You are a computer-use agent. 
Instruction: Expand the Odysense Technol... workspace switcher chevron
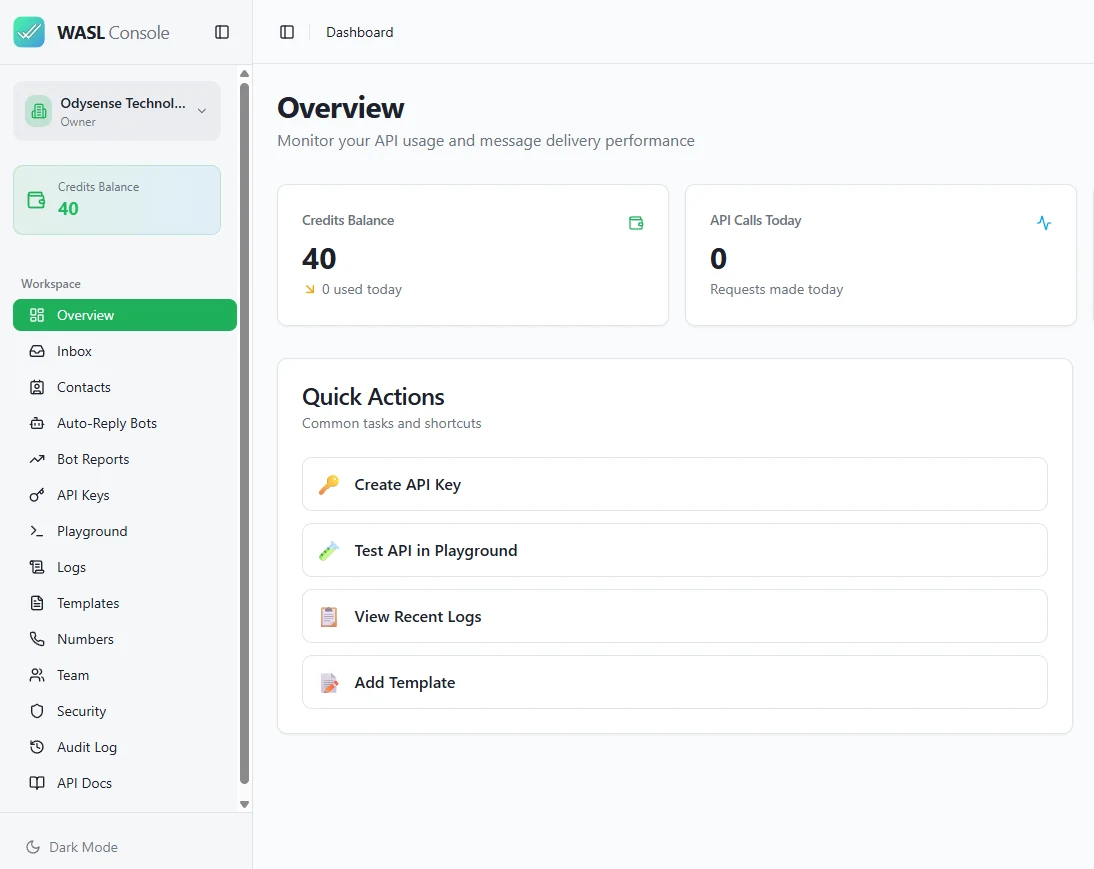(202, 111)
